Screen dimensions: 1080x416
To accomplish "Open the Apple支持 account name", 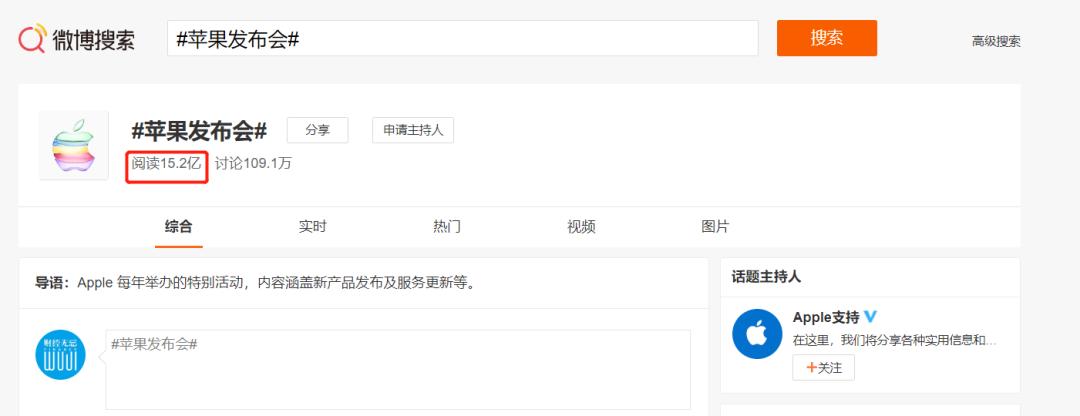I will click(x=826, y=318).
